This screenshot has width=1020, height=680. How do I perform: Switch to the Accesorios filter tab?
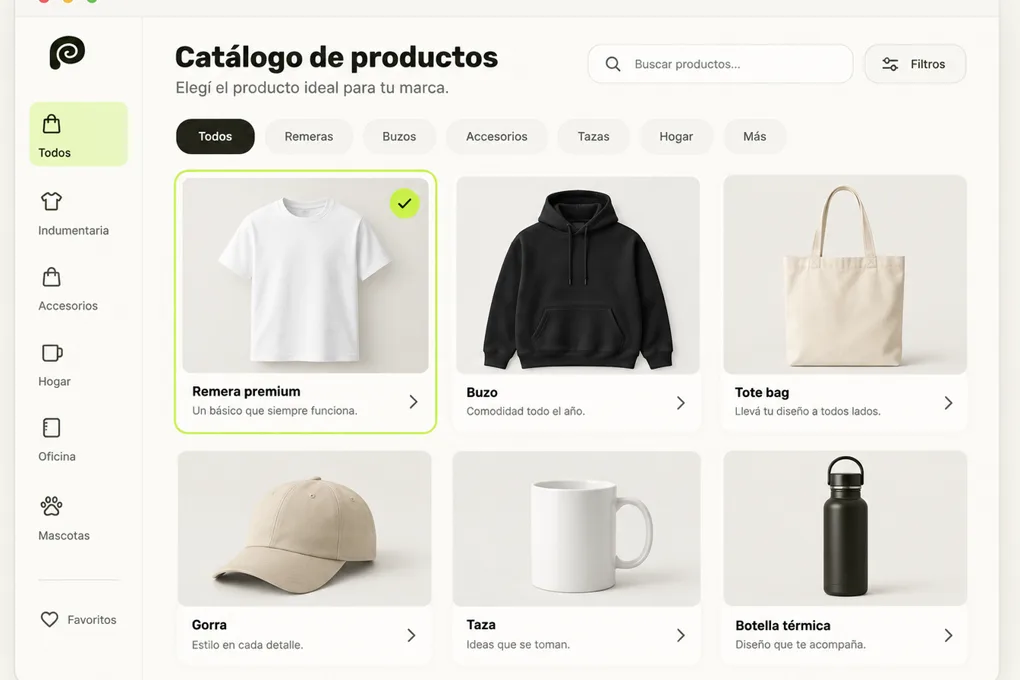click(x=496, y=137)
